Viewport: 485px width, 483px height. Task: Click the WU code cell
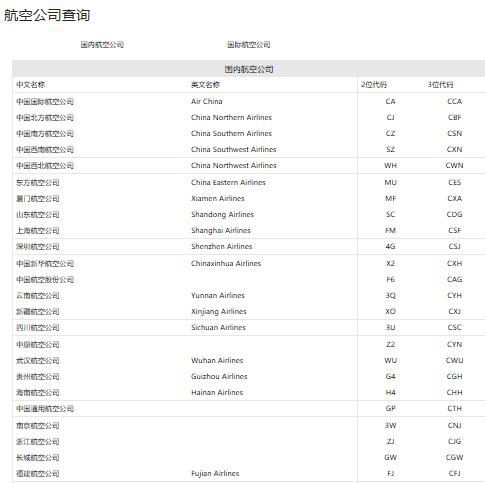[390, 360]
